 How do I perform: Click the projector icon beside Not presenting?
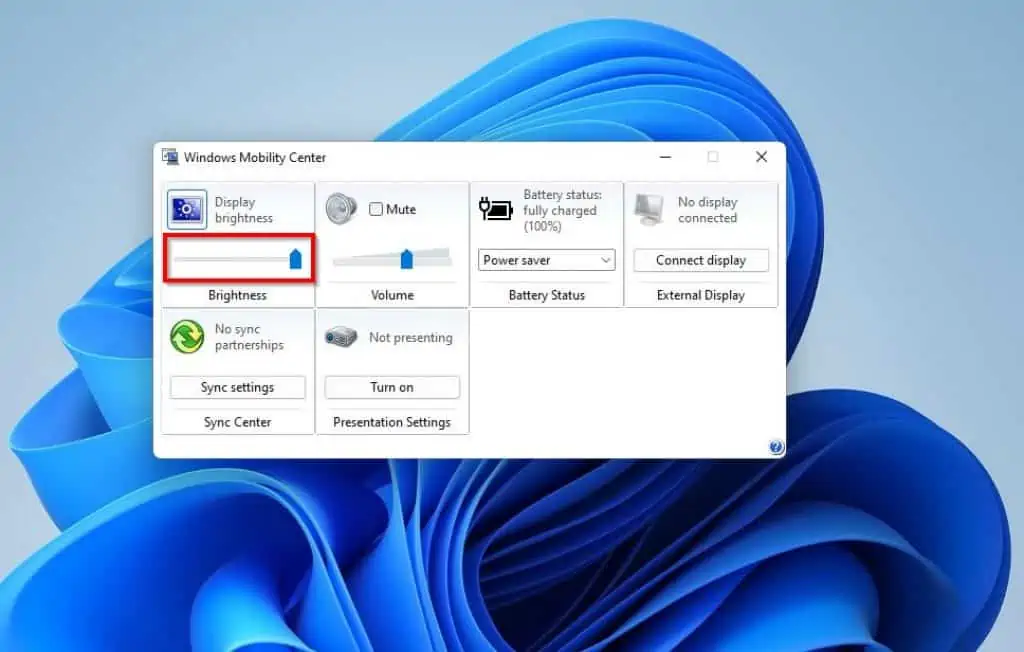click(340, 335)
